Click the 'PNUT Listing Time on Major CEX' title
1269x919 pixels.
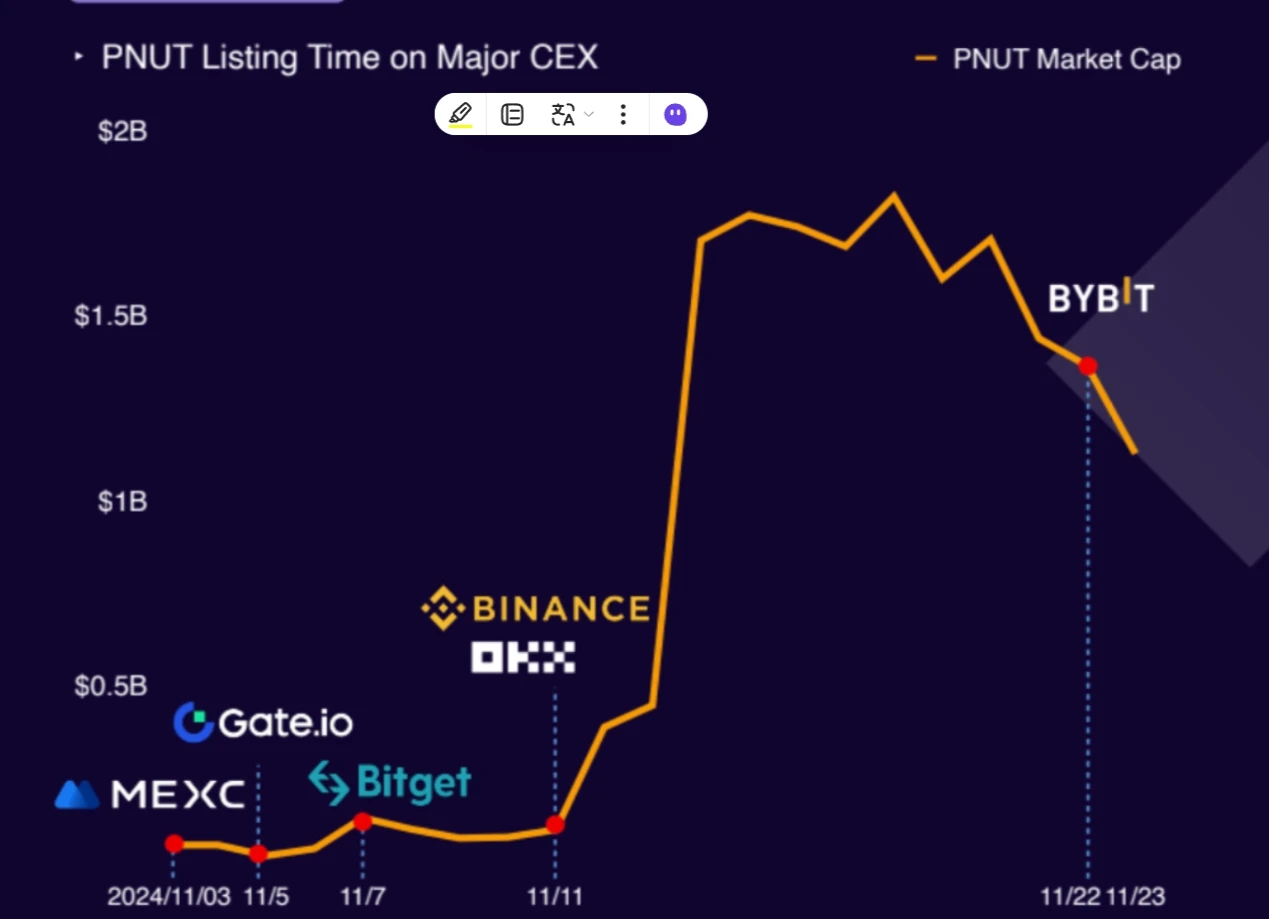349,57
